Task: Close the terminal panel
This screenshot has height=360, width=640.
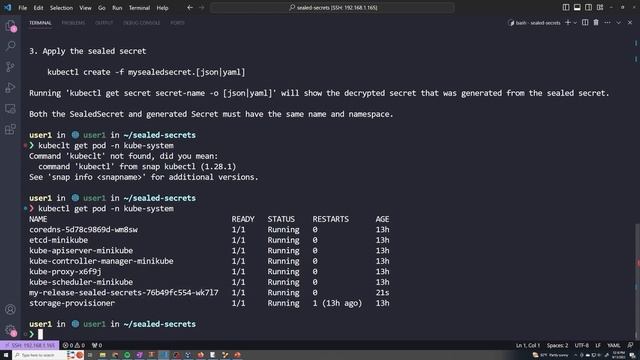Action: coord(630,22)
